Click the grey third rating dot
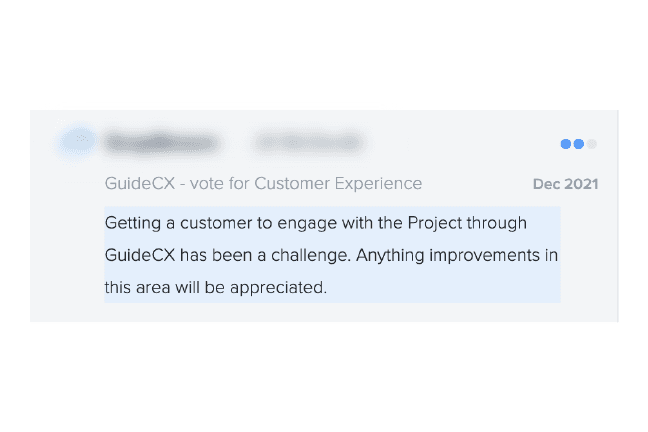Image resolution: width=648 pixels, height=432 pixels. click(x=591, y=144)
